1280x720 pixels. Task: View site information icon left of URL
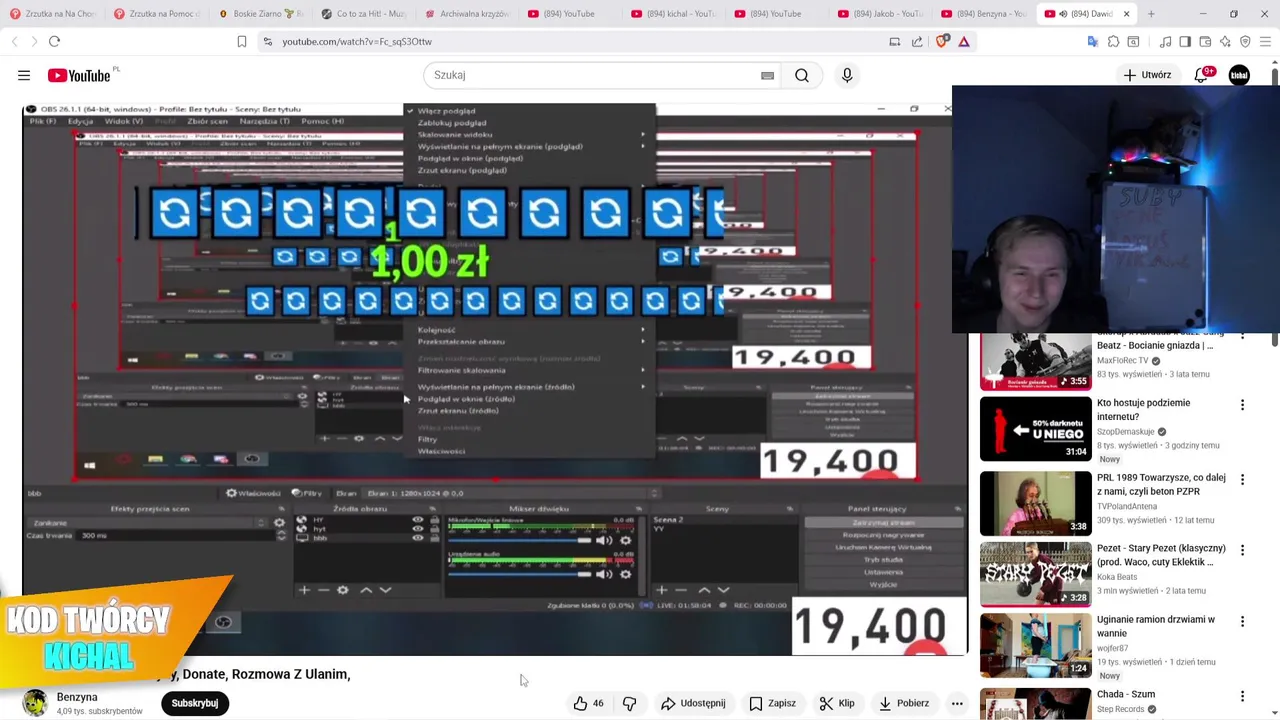pyautogui.click(x=266, y=41)
